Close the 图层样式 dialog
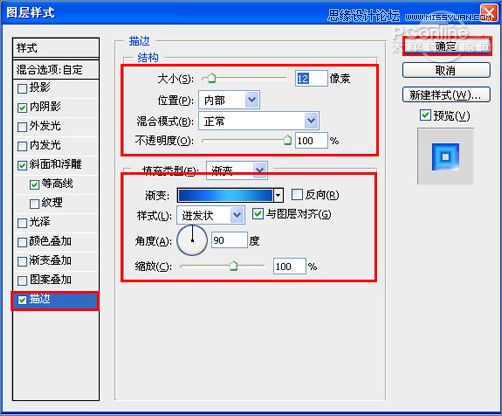 click(x=489, y=13)
